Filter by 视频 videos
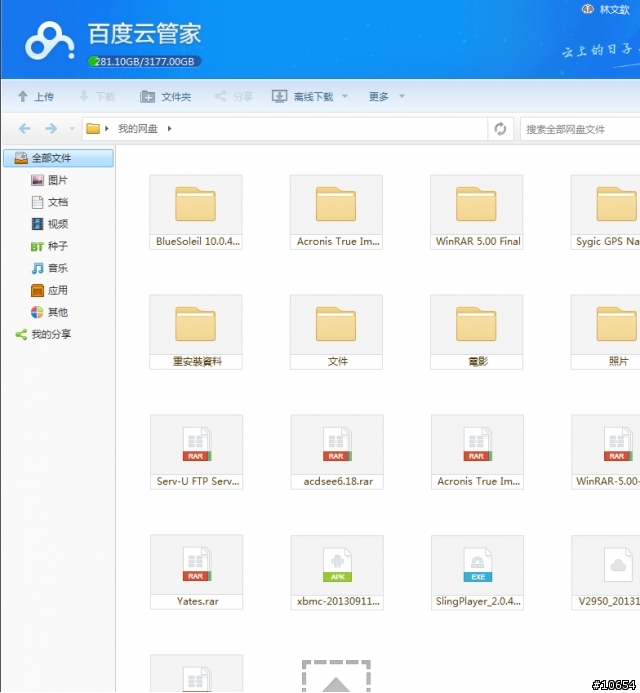 tap(50, 224)
